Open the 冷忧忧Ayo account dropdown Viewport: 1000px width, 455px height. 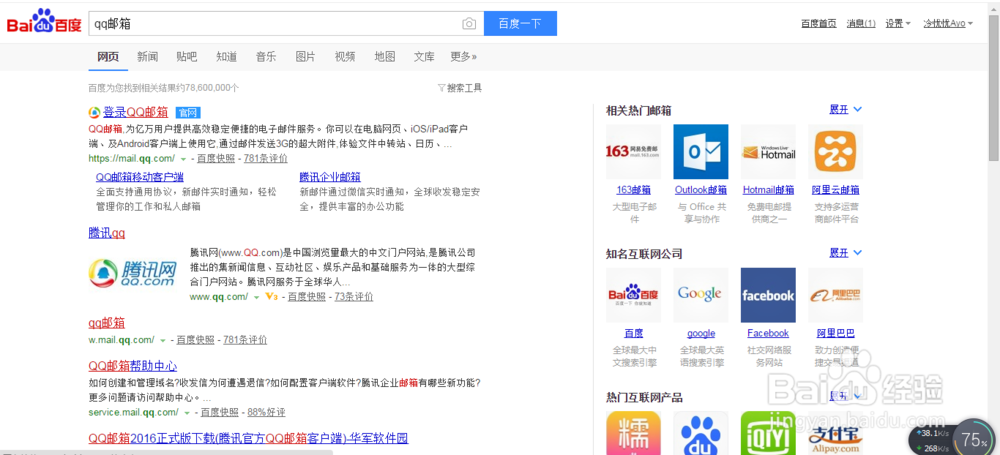click(x=948, y=24)
